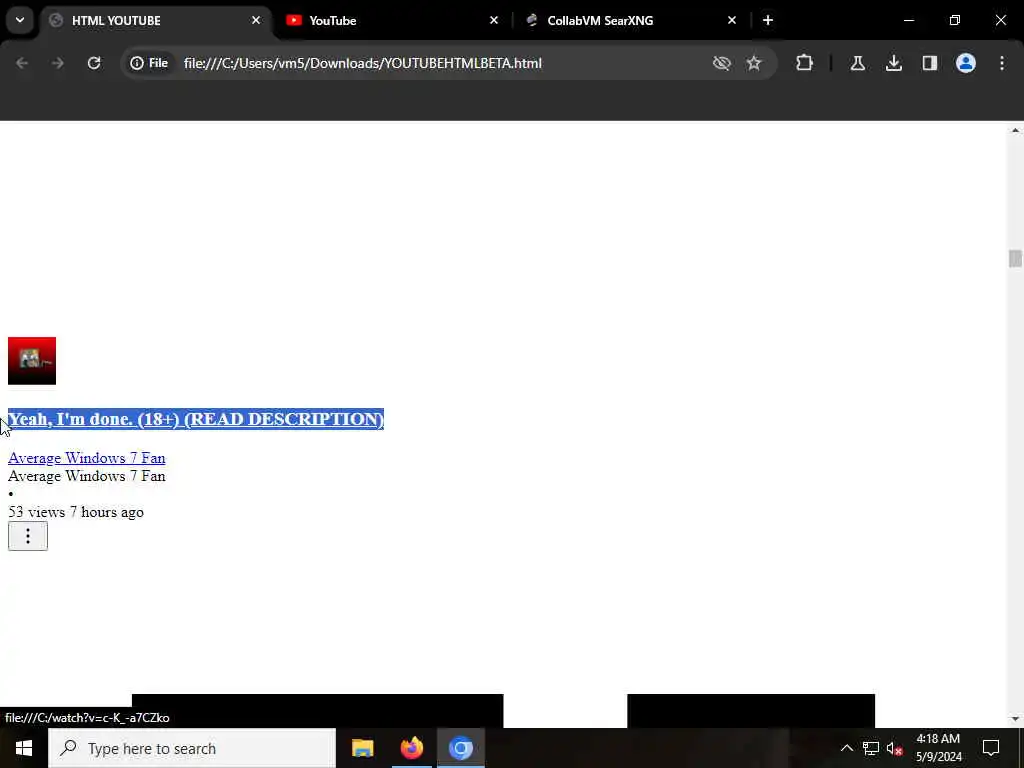Open the red channel avatar thumbnail
Image resolution: width=1024 pixels, height=768 pixels.
point(32,360)
